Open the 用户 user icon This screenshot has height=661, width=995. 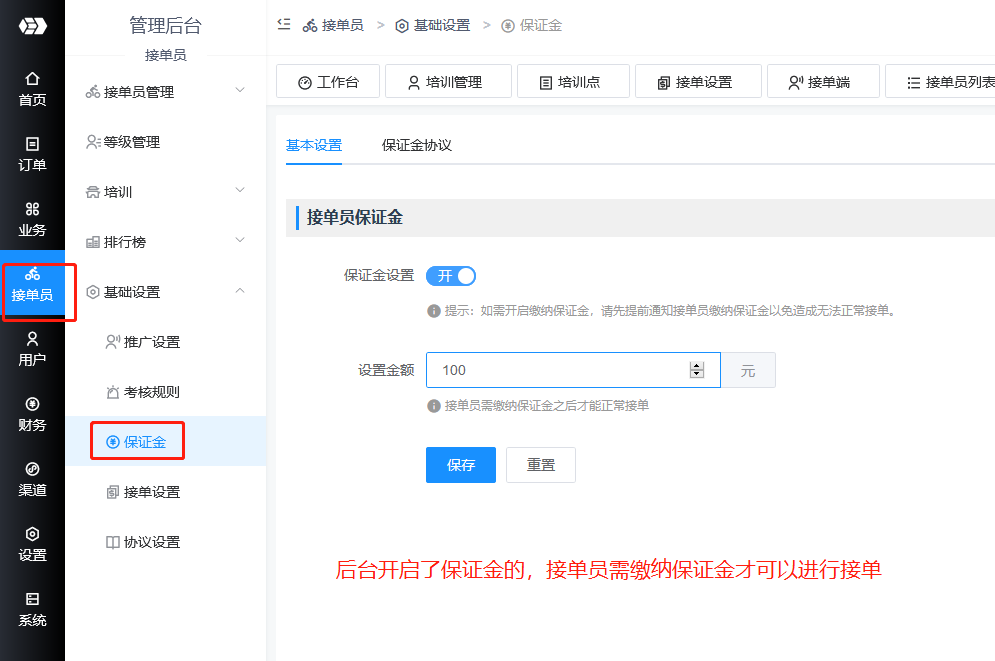(x=32, y=339)
